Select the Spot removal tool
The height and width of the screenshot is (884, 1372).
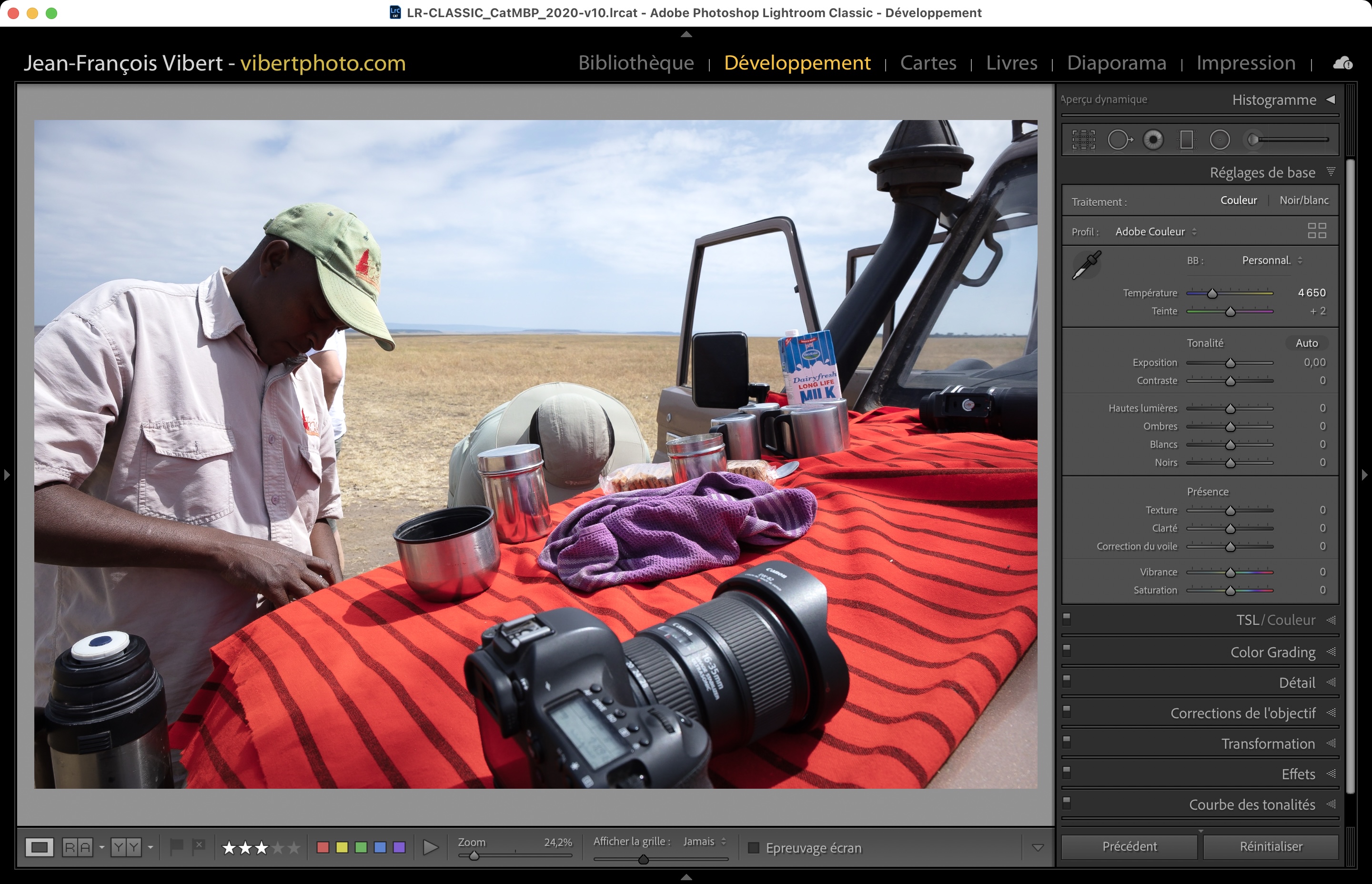1119,140
